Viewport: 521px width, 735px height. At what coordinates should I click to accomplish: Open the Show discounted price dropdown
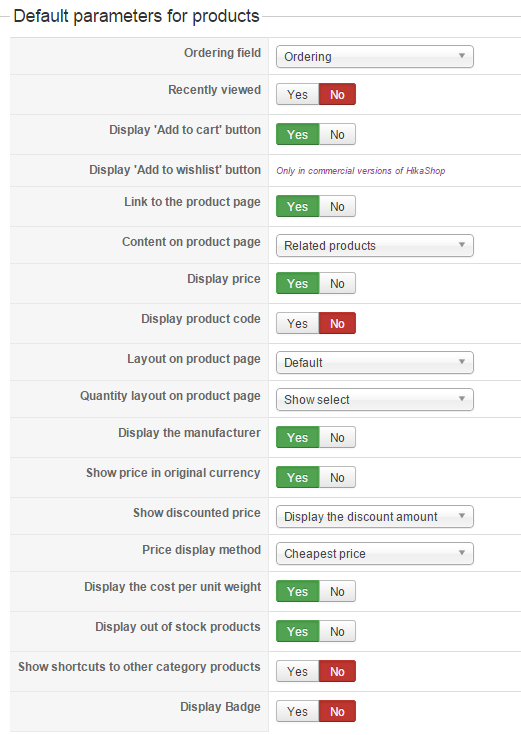point(375,517)
